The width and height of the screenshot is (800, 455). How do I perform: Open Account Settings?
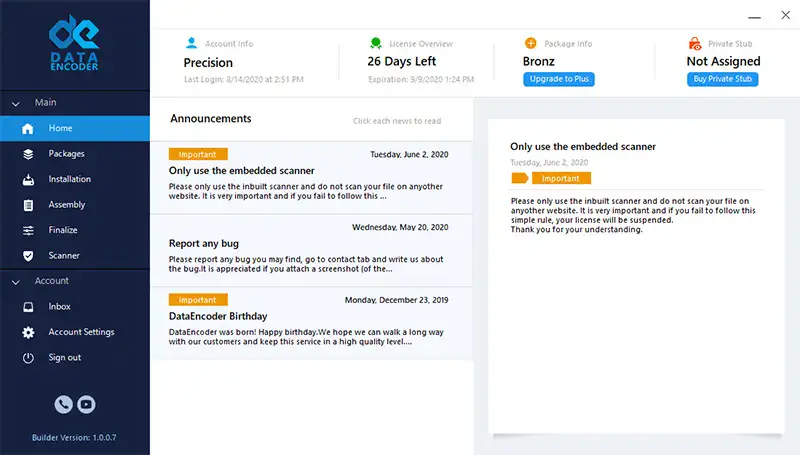coord(75,333)
